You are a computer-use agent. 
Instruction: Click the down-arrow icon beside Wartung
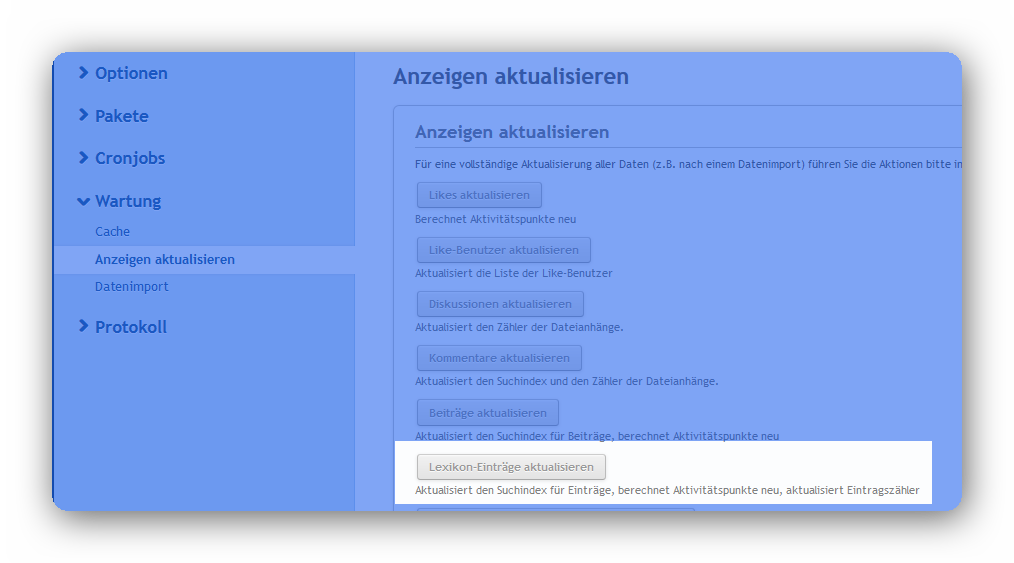point(84,201)
